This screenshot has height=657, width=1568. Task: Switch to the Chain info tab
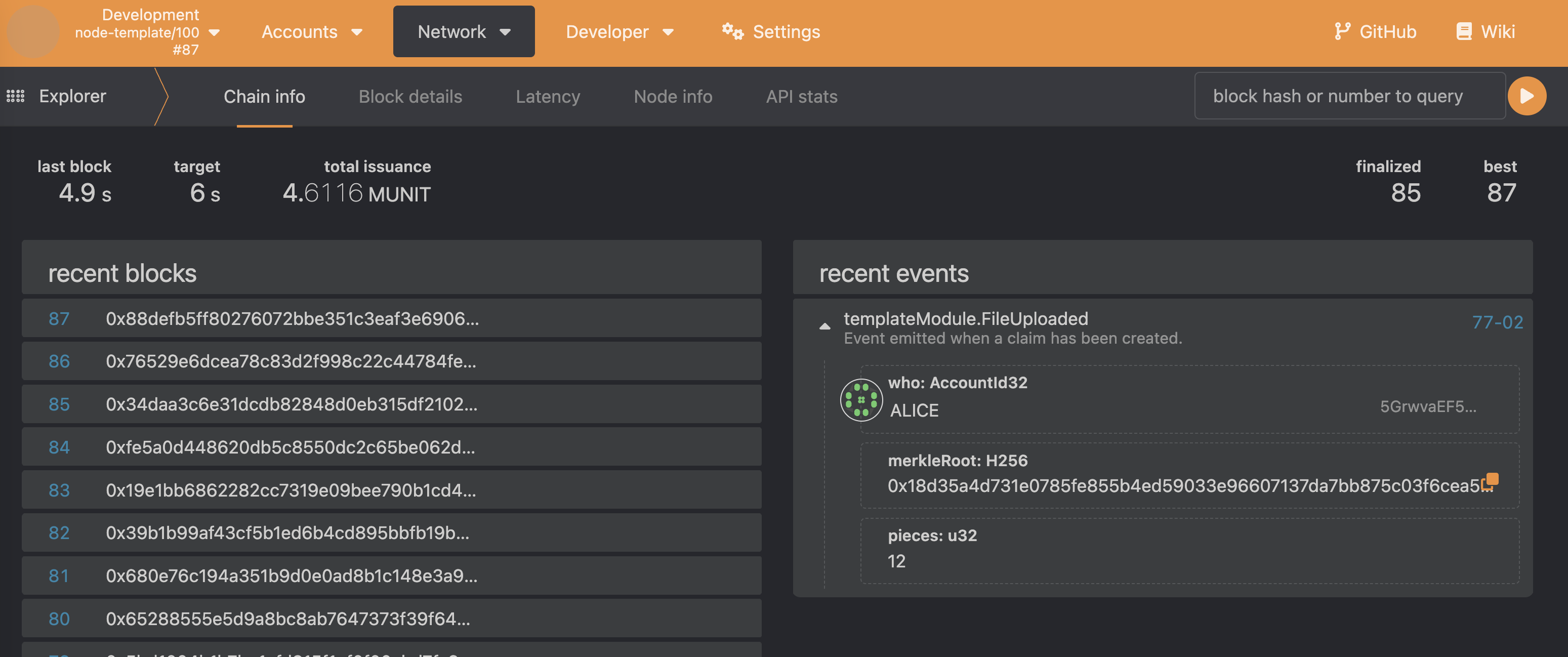pos(264,96)
